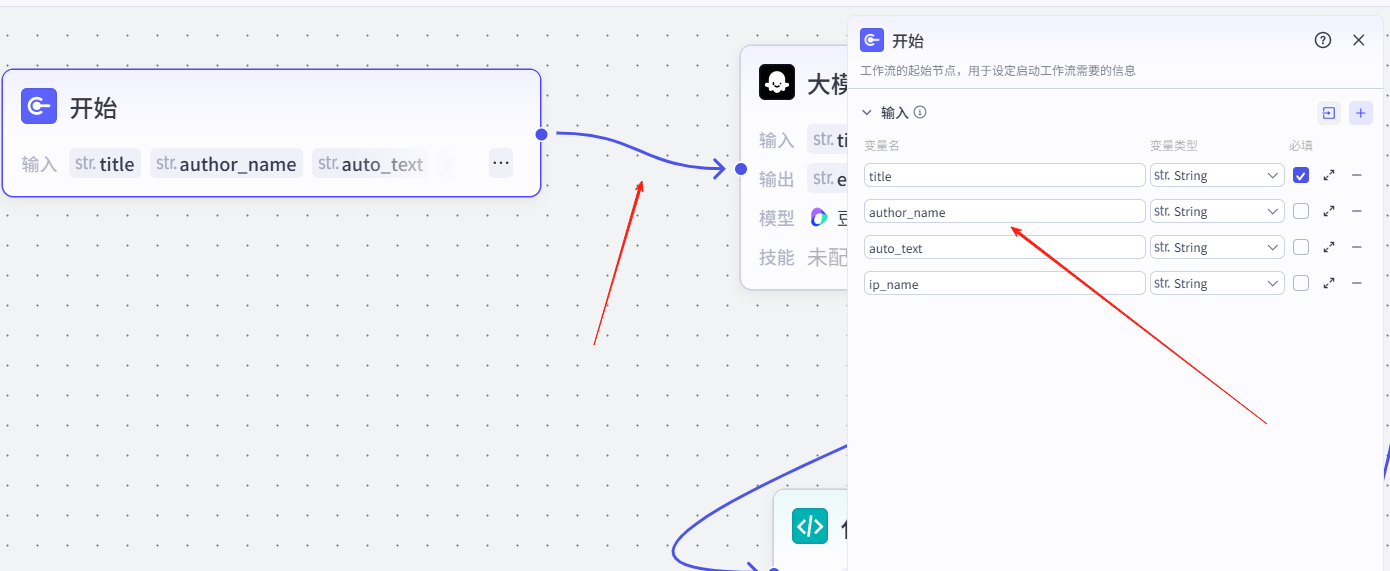Delete the ip_name variable row
This screenshot has height=571, width=1390.
[1357, 283]
